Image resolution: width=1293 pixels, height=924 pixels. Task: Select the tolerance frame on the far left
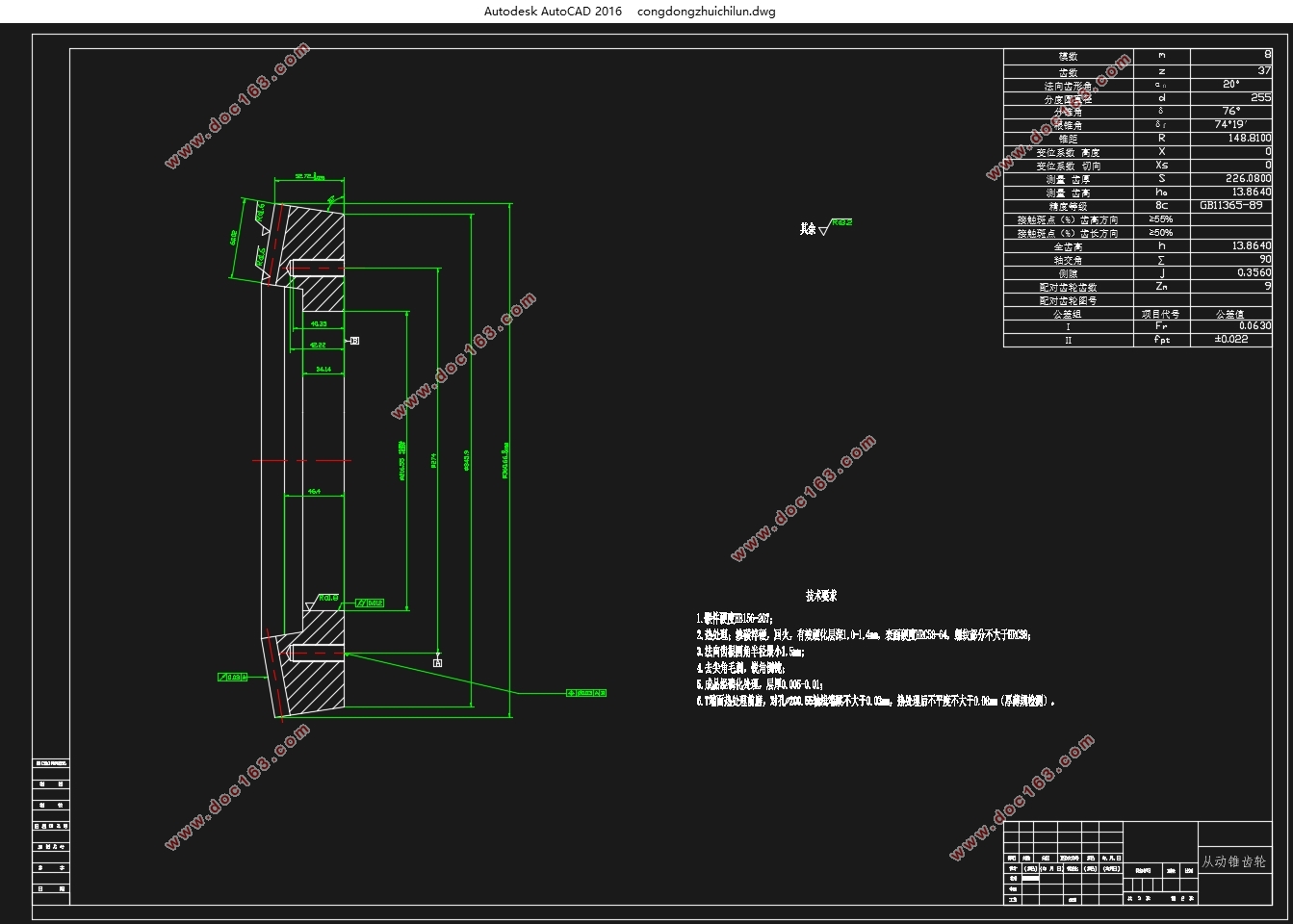click(x=233, y=677)
